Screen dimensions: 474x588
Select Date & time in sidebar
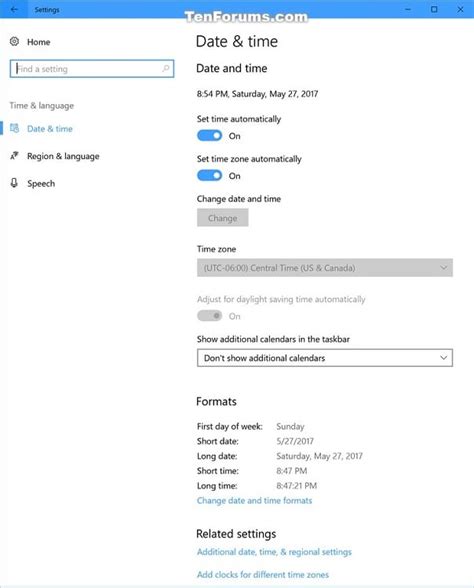point(50,129)
